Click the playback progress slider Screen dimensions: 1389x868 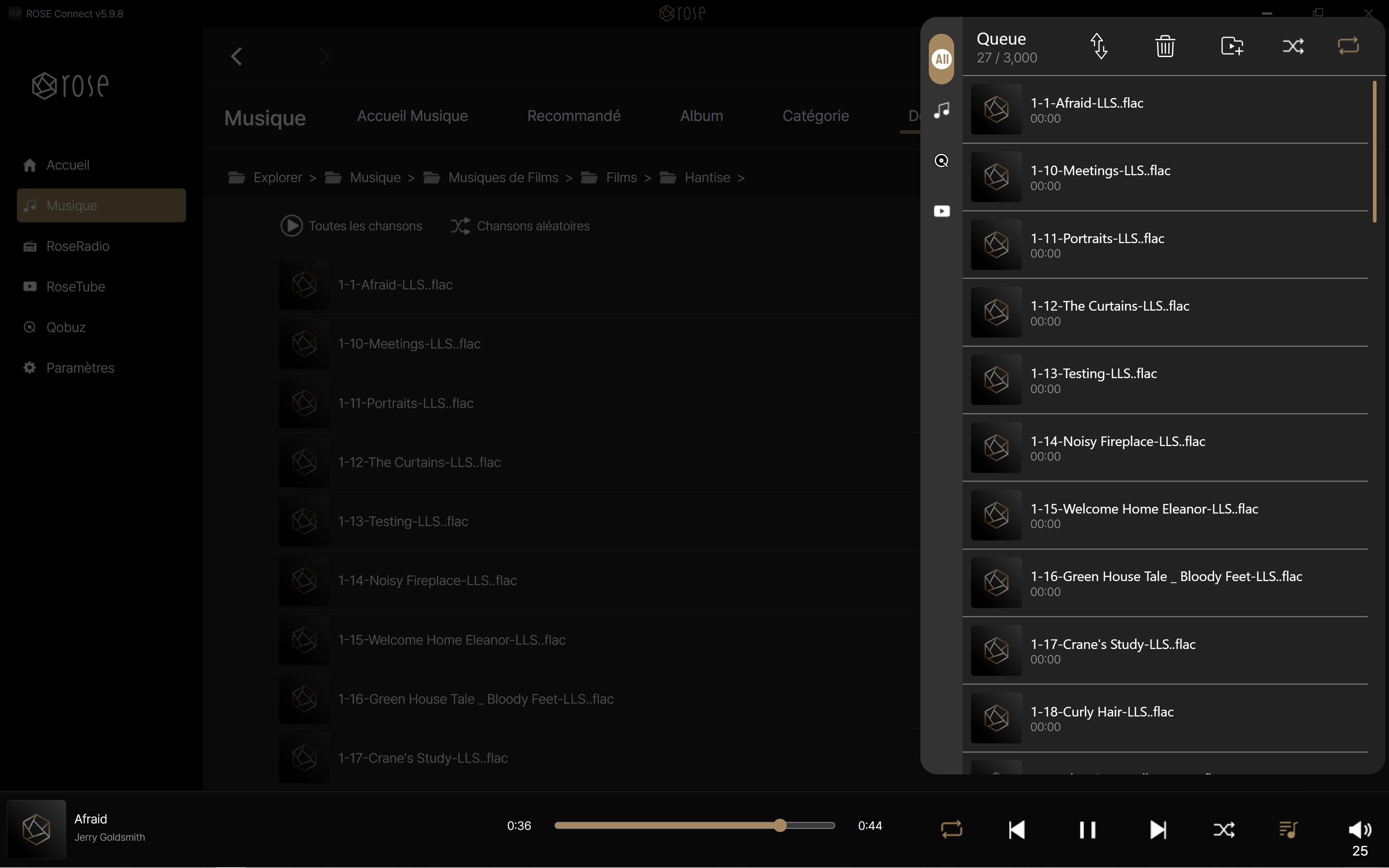pyautogui.click(x=694, y=825)
